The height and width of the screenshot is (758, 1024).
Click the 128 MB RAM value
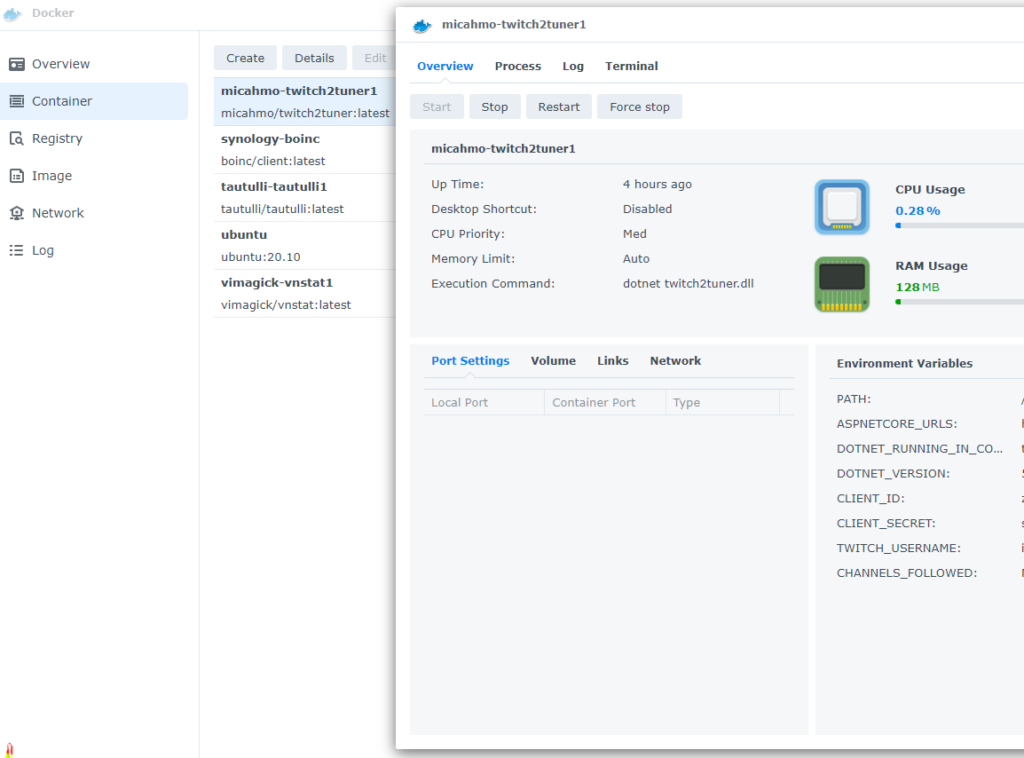918,287
